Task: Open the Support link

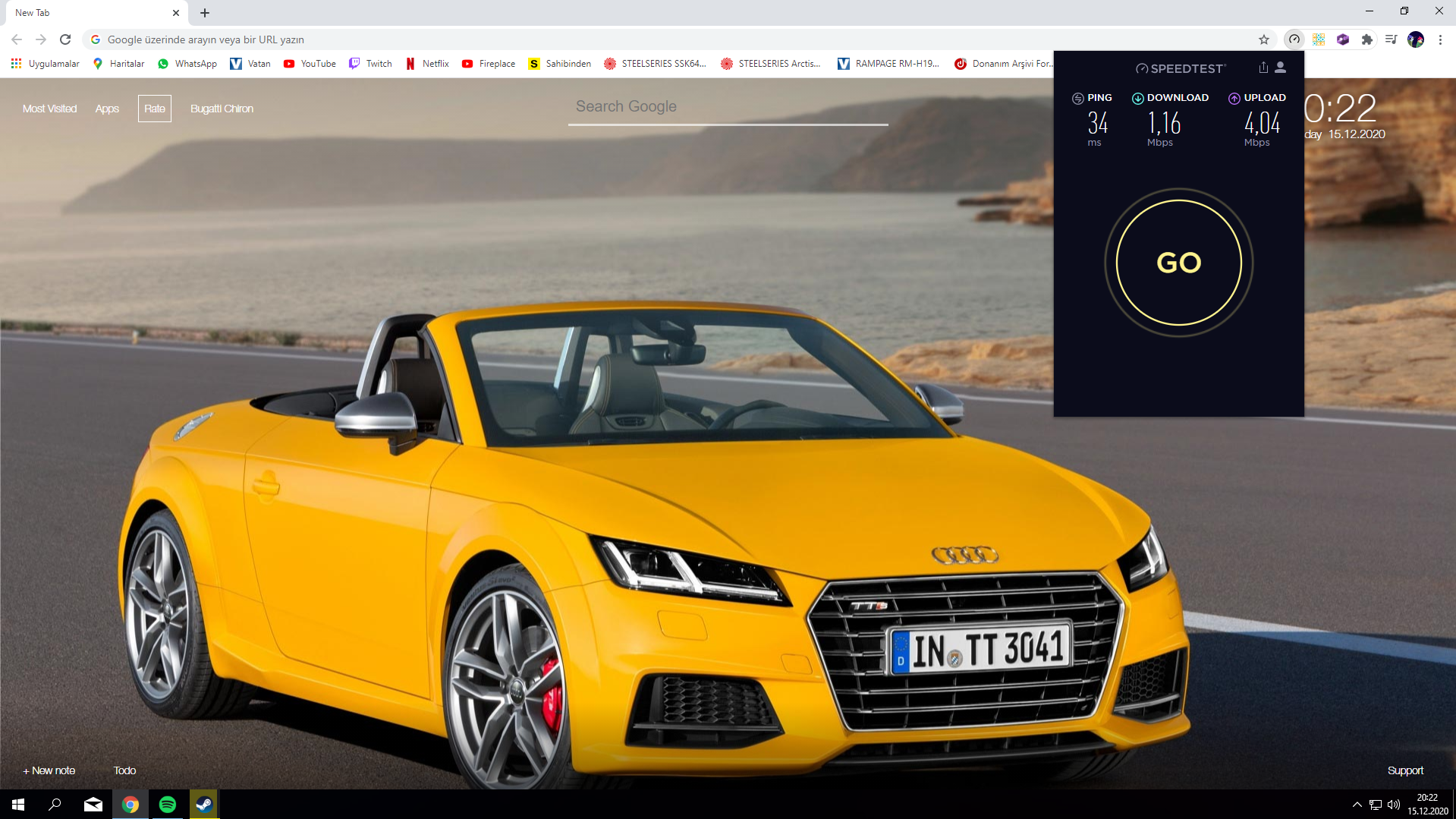Action: pyautogui.click(x=1405, y=770)
